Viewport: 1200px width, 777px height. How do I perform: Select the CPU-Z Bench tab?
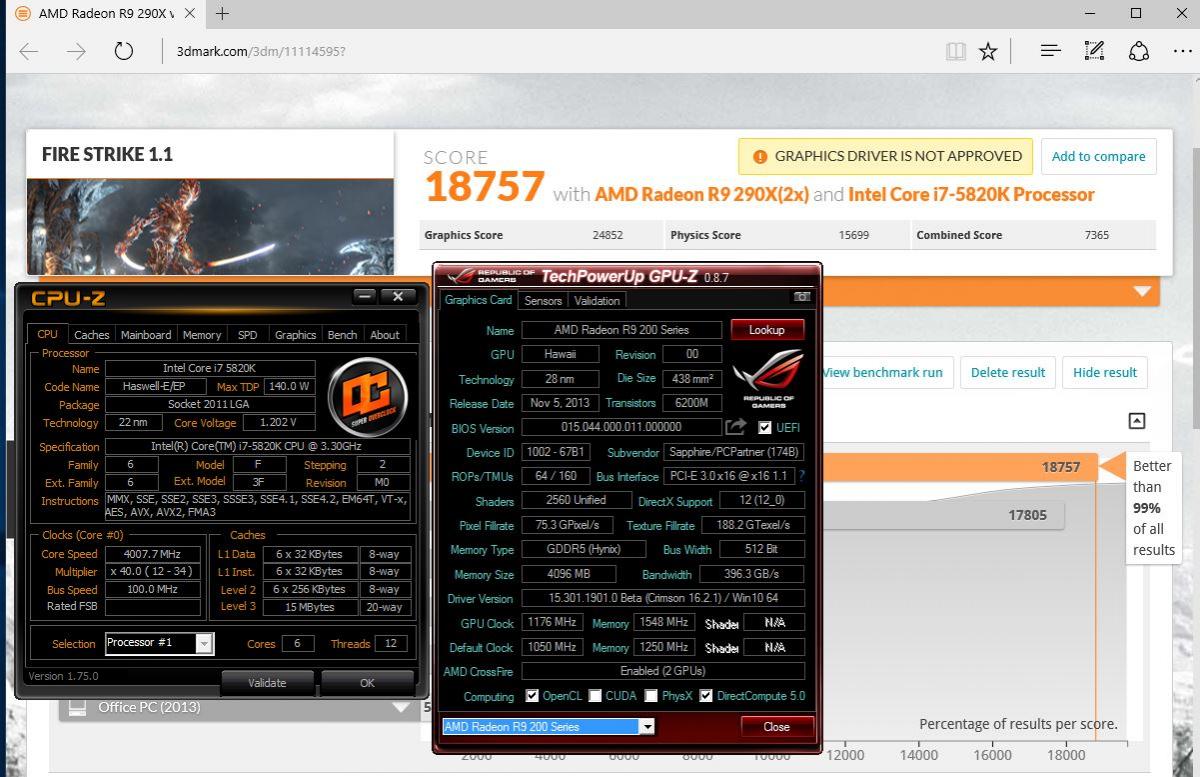click(x=342, y=335)
